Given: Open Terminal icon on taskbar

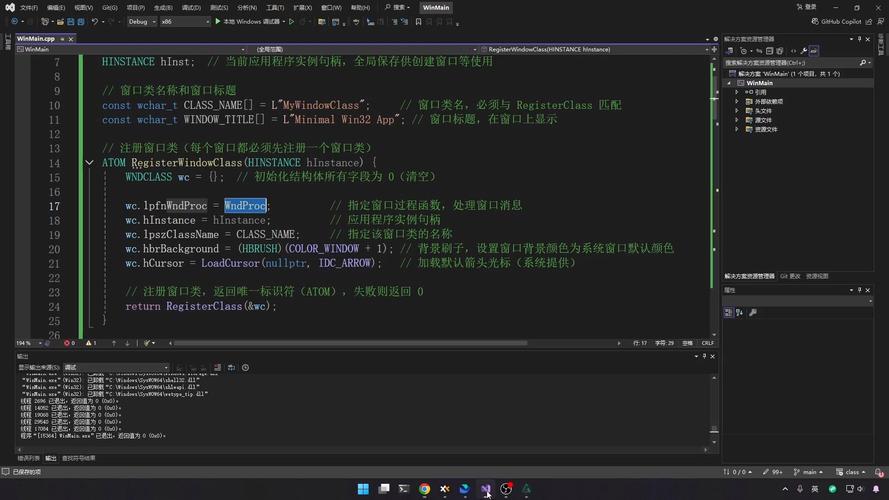Looking at the screenshot, I should coord(404,489).
